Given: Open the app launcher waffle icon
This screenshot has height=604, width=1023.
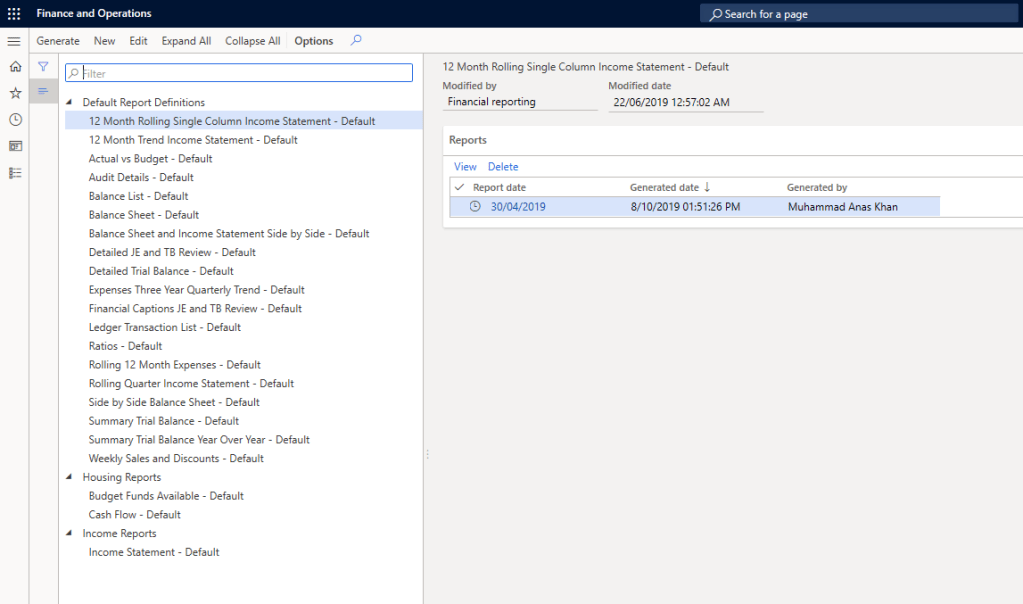Looking at the screenshot, I should 14,14.
